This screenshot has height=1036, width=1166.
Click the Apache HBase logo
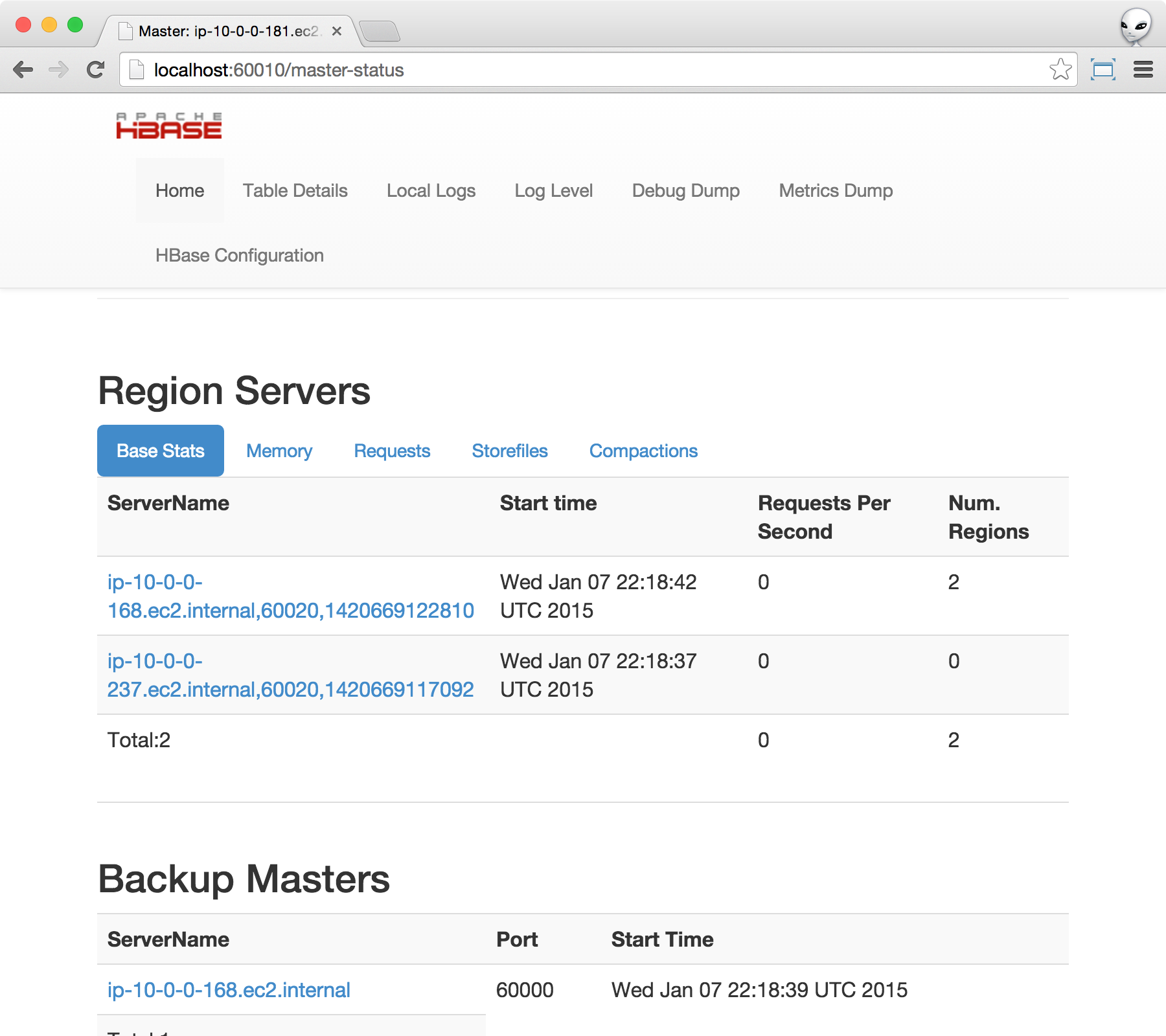pyautogui.click(x=169, y=126)
